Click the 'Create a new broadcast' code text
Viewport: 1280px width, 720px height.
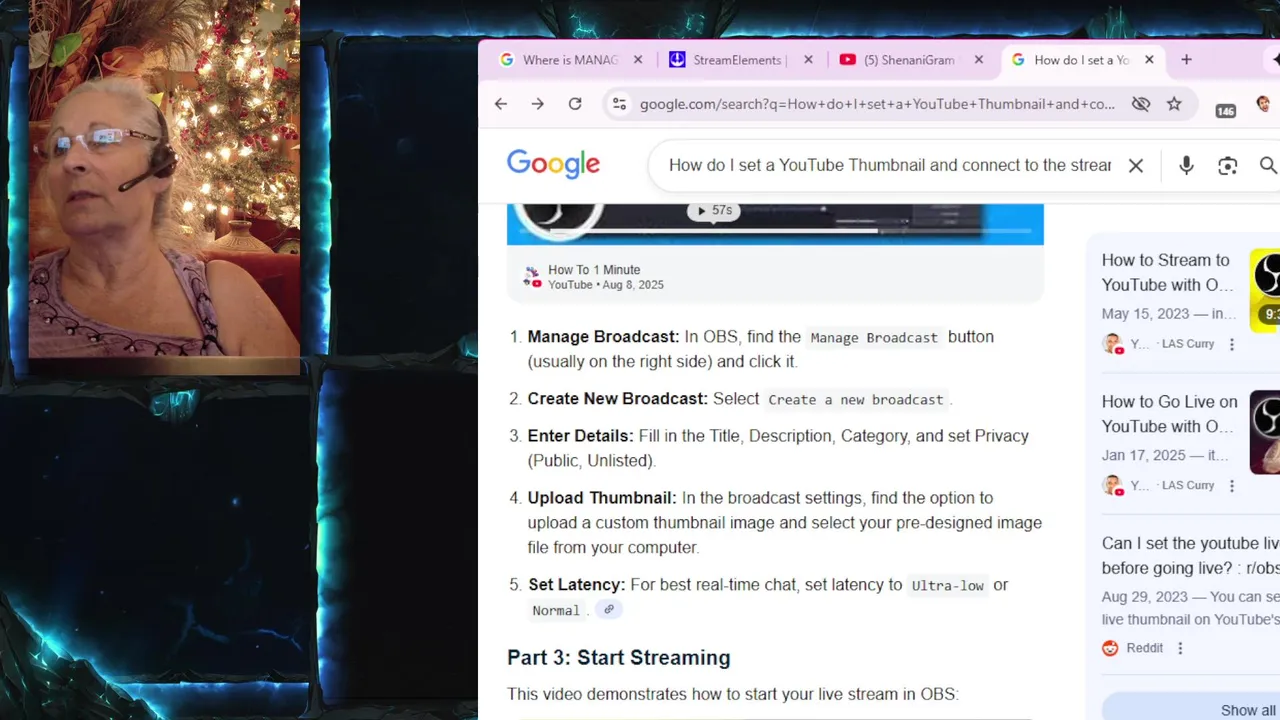coord(856,400)
